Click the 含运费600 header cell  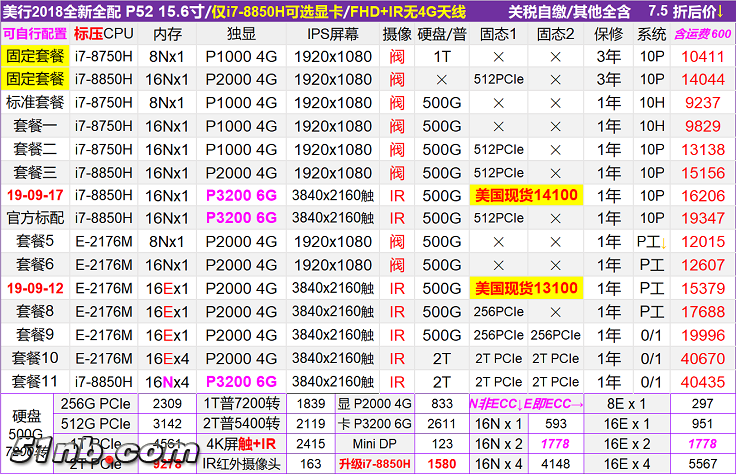tap(702, 34)
